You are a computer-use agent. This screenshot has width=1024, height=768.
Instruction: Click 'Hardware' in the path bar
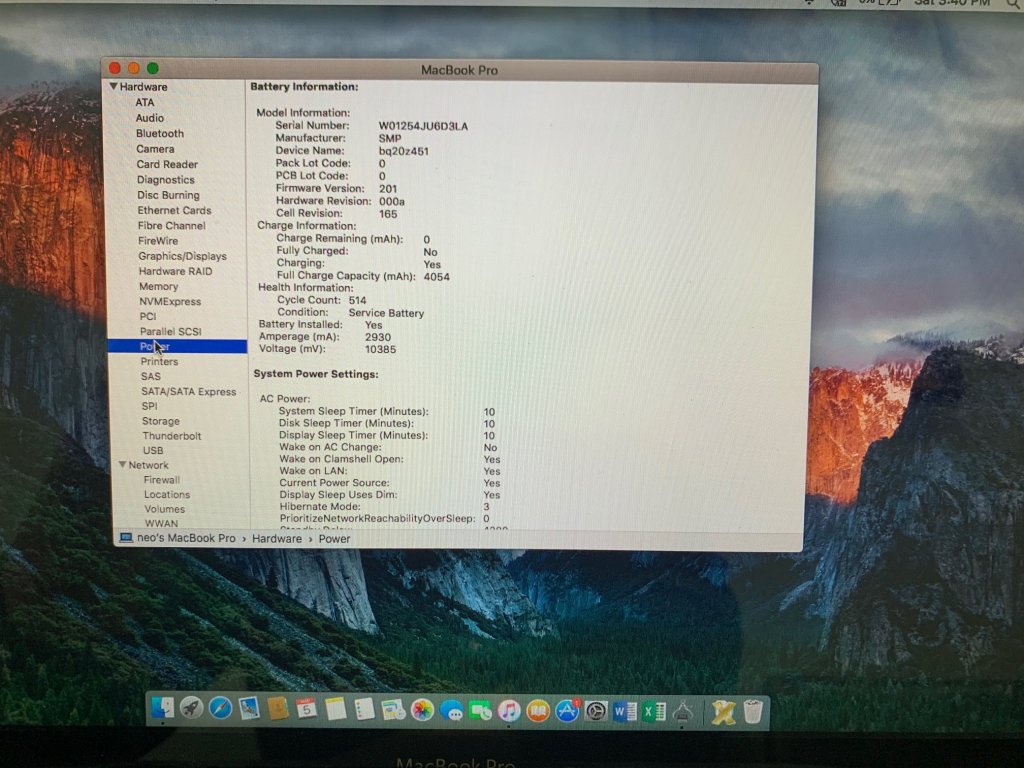[x=277, y=539]
